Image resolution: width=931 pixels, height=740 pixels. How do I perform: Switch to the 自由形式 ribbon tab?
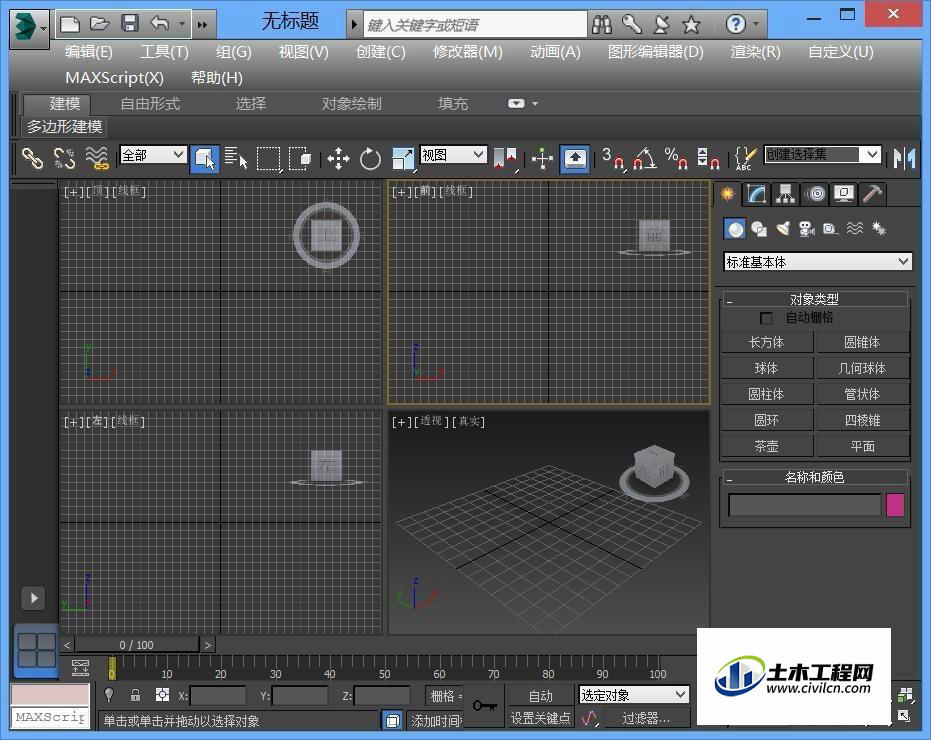tap(150, 104)
